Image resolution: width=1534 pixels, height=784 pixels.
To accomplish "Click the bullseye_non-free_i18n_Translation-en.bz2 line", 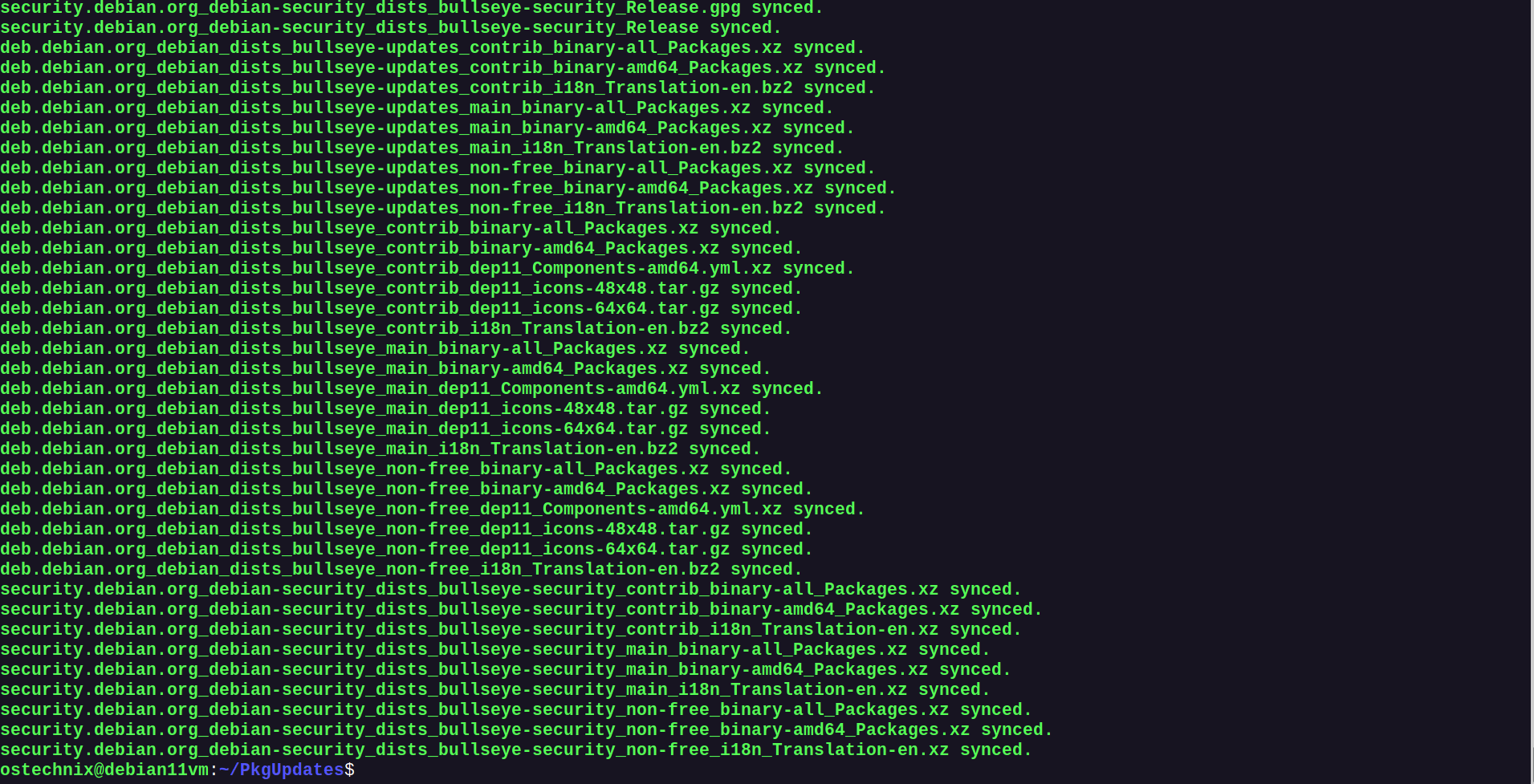I will pos(401,570).
